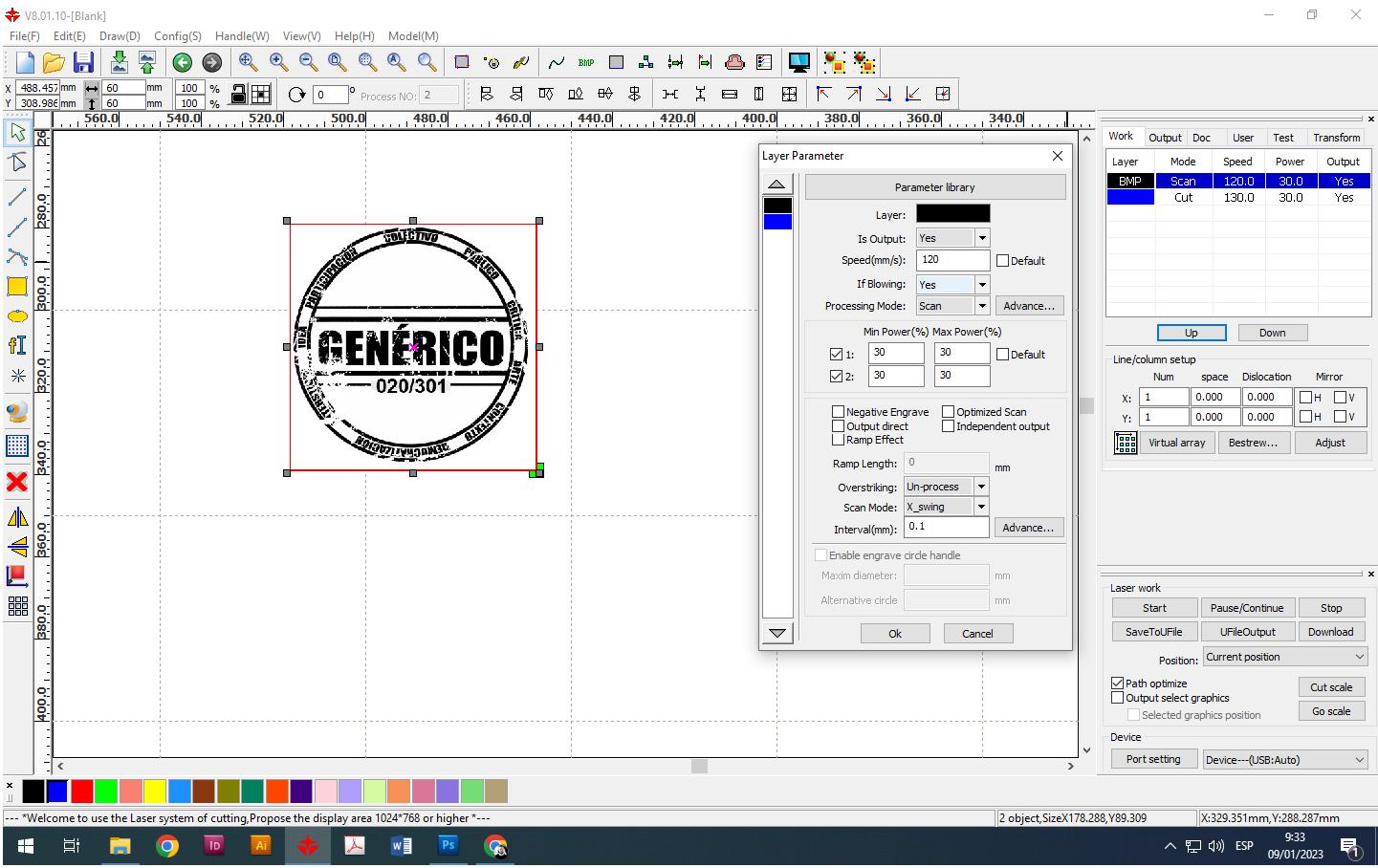Switch to the Transform tab
The height and width of the screenshot is (868, 1378).
[1336, 138]
